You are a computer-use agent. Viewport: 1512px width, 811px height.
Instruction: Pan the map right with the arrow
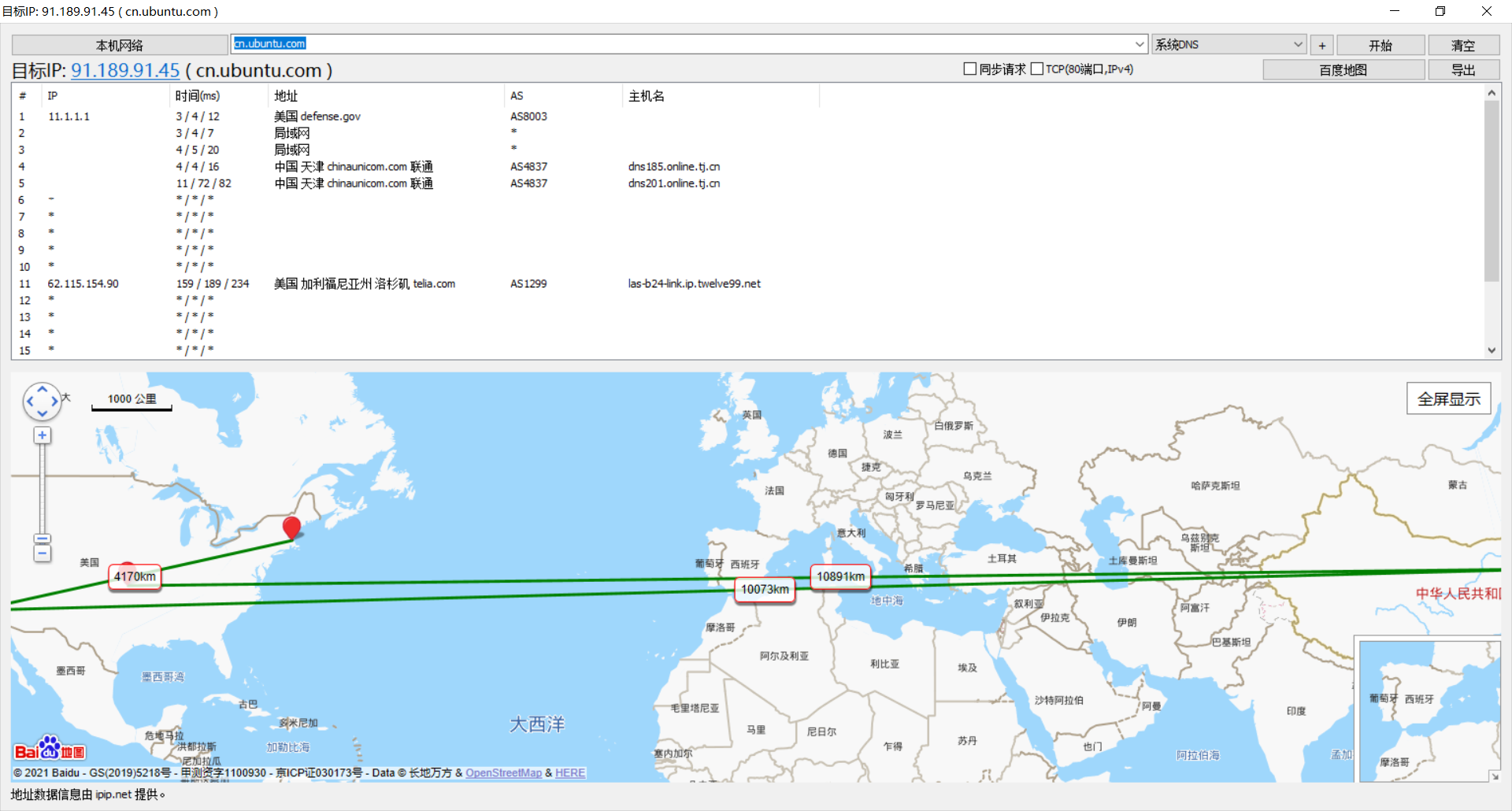[54, 402]
